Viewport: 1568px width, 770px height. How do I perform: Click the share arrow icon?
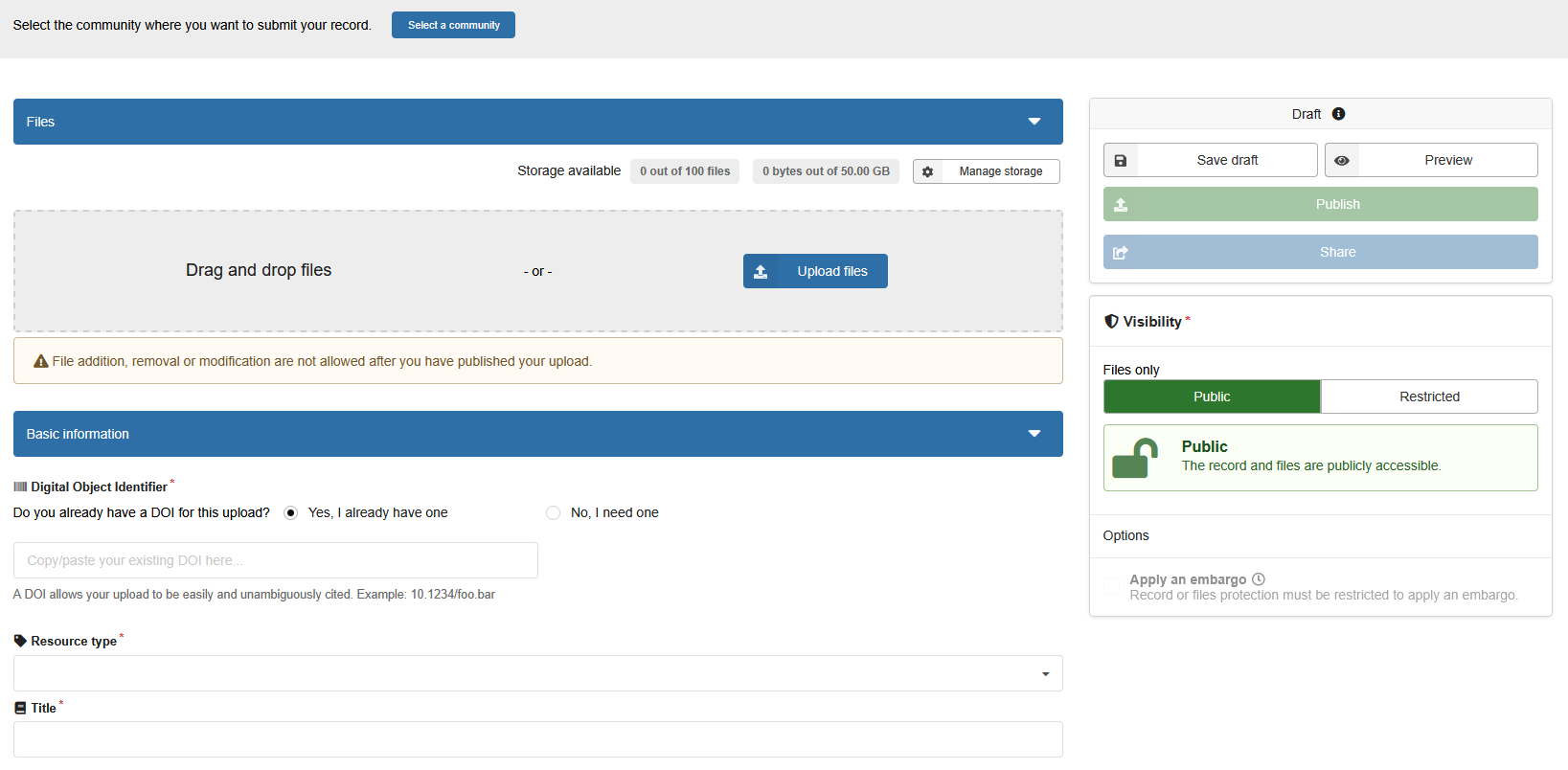(x=1120, y=253)
